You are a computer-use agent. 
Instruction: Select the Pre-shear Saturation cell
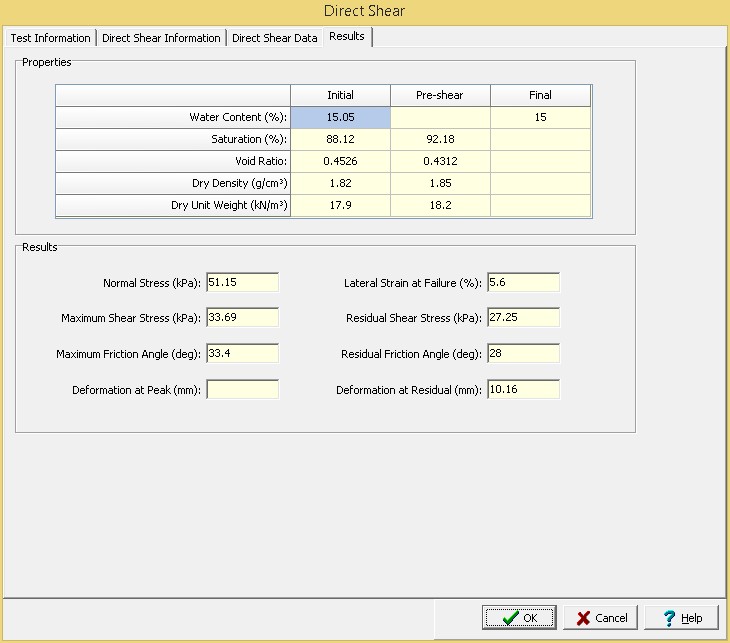pyautogui.click(x=440, y=139)
